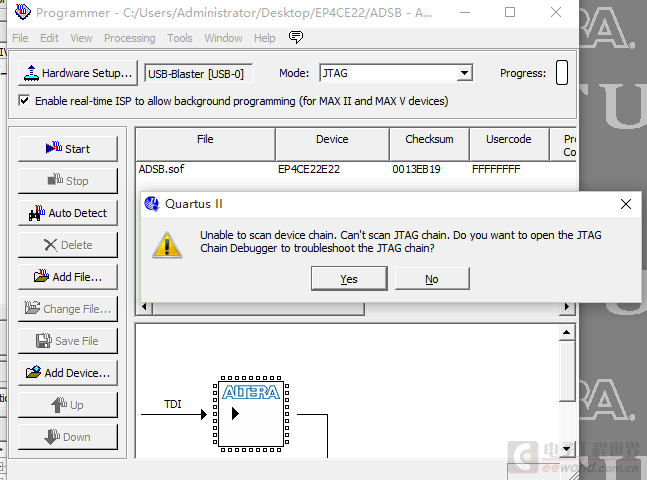647x480 pixels.
Task: Open the Add File dialog
Action: [68, 277]
